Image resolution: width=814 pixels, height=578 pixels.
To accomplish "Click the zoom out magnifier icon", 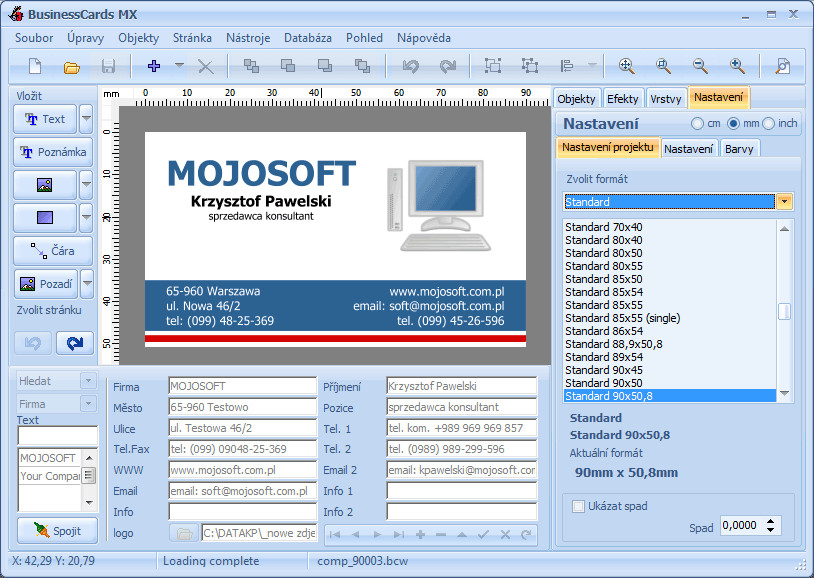I will 700,66.
